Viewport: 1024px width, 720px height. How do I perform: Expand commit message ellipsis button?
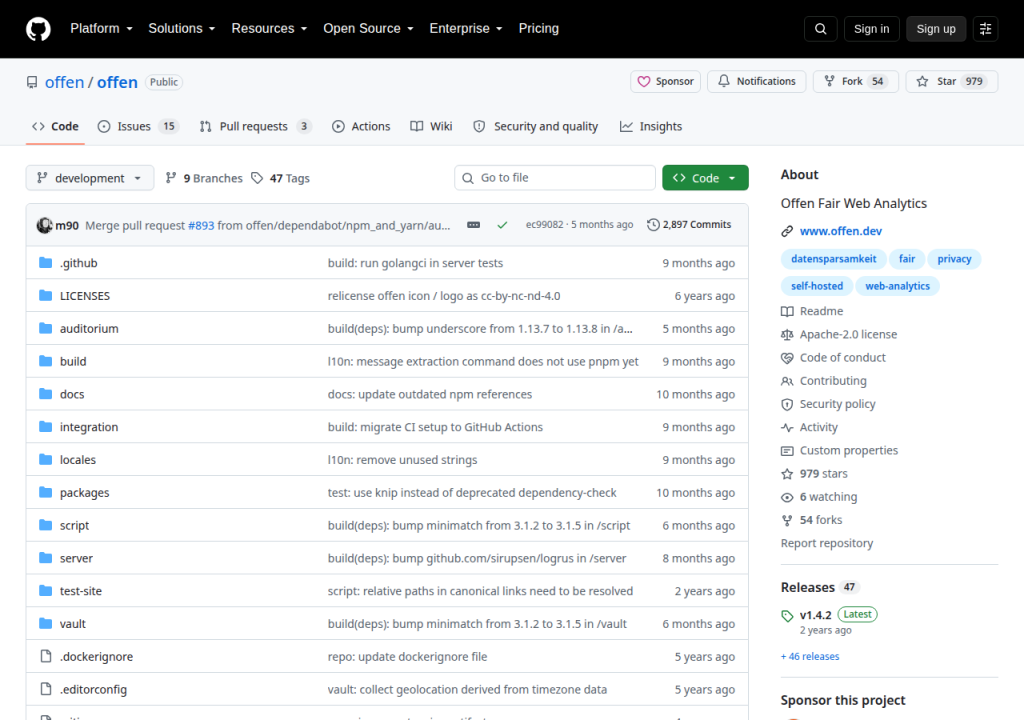click(x=473, y=225)
